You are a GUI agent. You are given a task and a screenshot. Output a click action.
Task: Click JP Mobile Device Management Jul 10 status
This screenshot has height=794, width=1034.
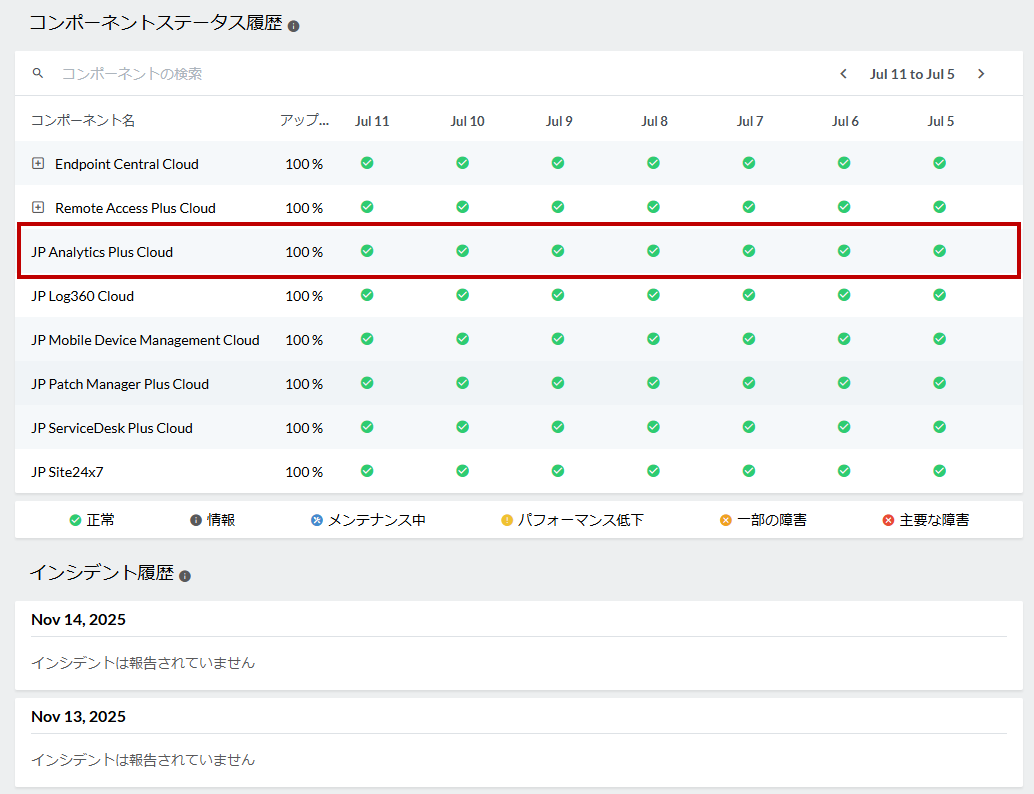point(463,339)
